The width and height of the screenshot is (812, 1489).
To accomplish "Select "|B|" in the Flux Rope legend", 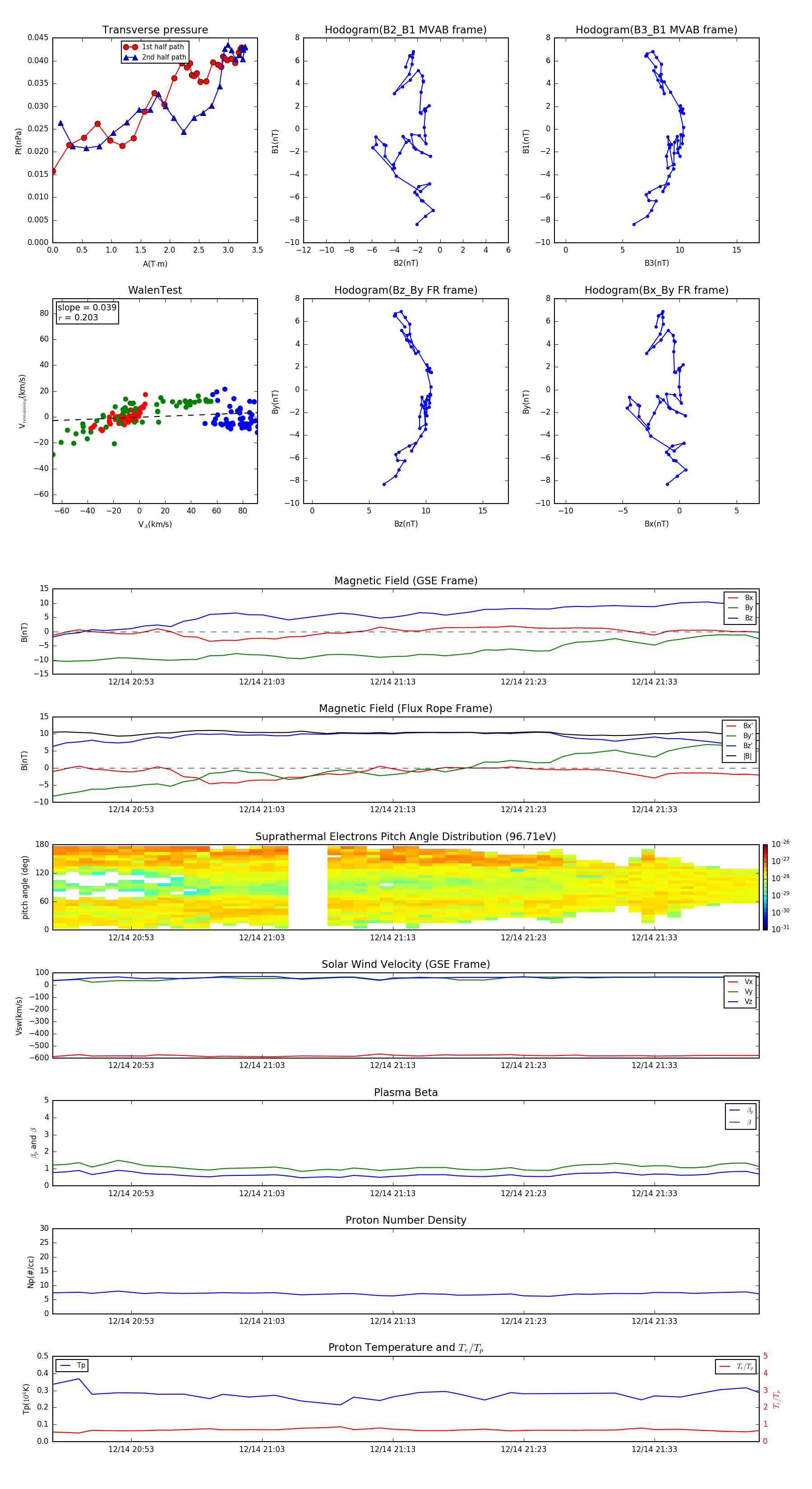I will pos(740,756).
